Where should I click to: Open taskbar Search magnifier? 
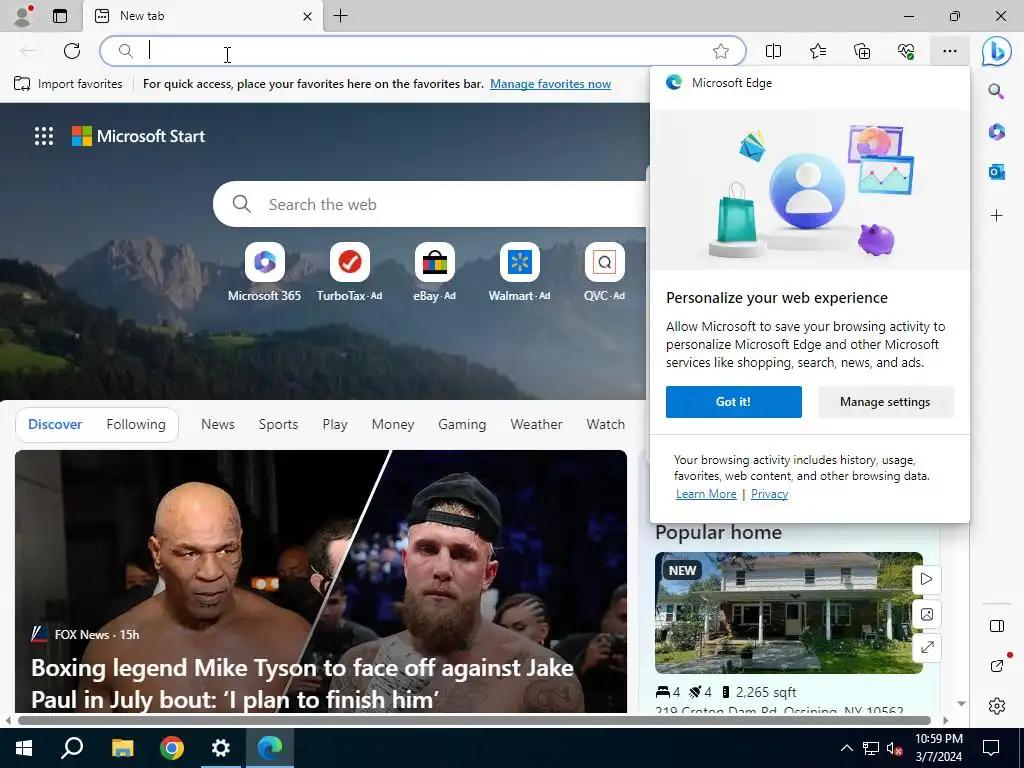click(x=72, y=748)
